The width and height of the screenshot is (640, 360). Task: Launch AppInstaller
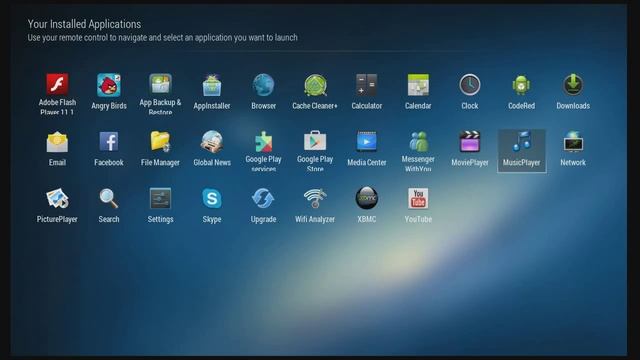[x=212, y=92]
